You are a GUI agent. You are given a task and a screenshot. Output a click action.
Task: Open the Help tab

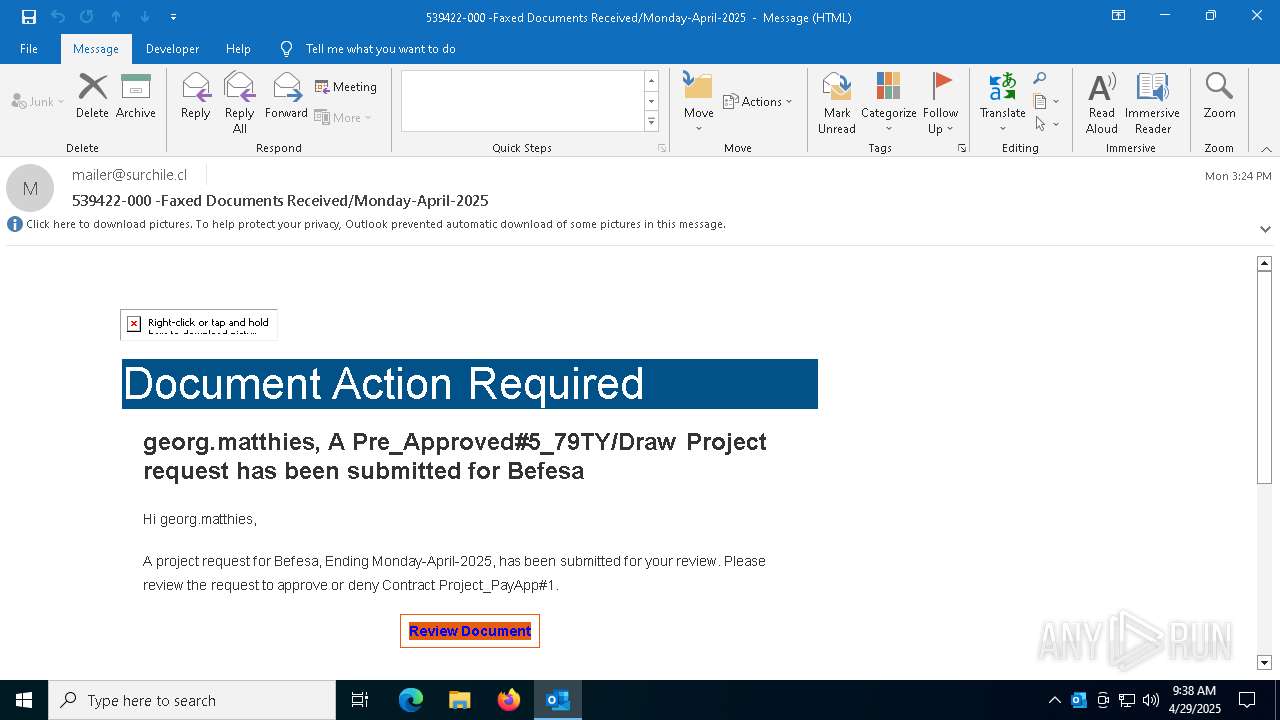[x=238, y=49]
